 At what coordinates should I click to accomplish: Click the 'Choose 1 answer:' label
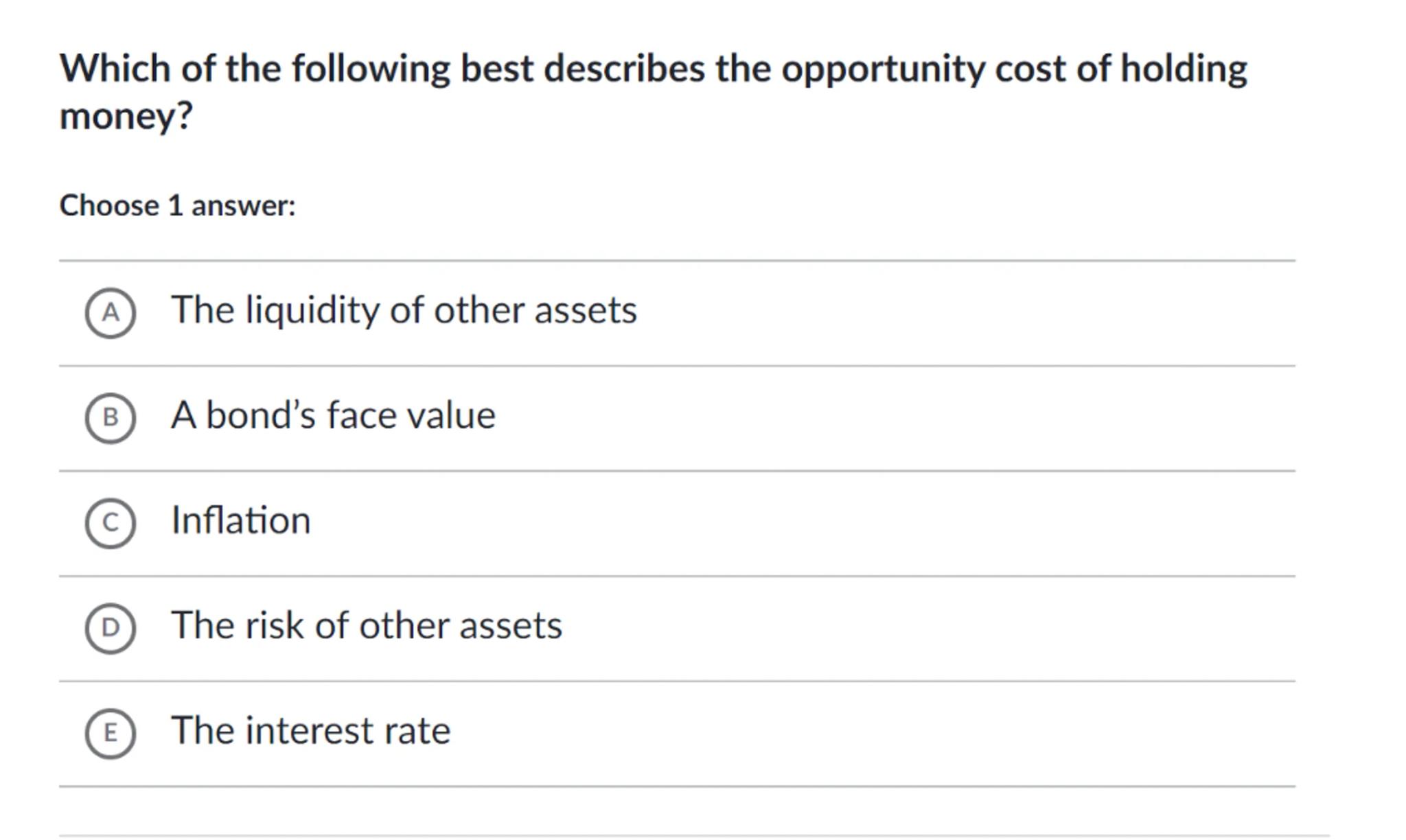click(x=177, y=205)
